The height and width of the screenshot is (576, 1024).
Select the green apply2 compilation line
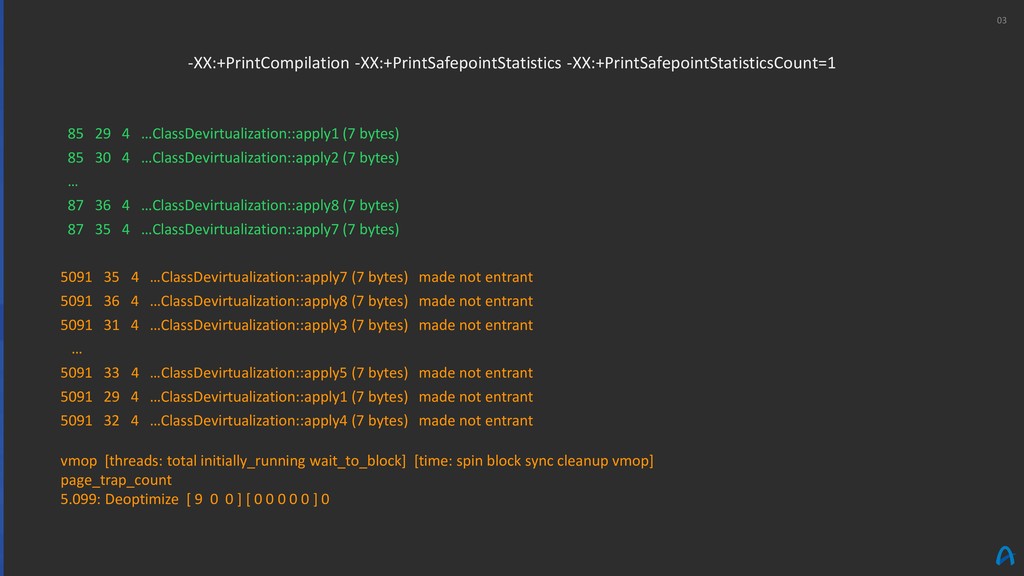(233, 158)
